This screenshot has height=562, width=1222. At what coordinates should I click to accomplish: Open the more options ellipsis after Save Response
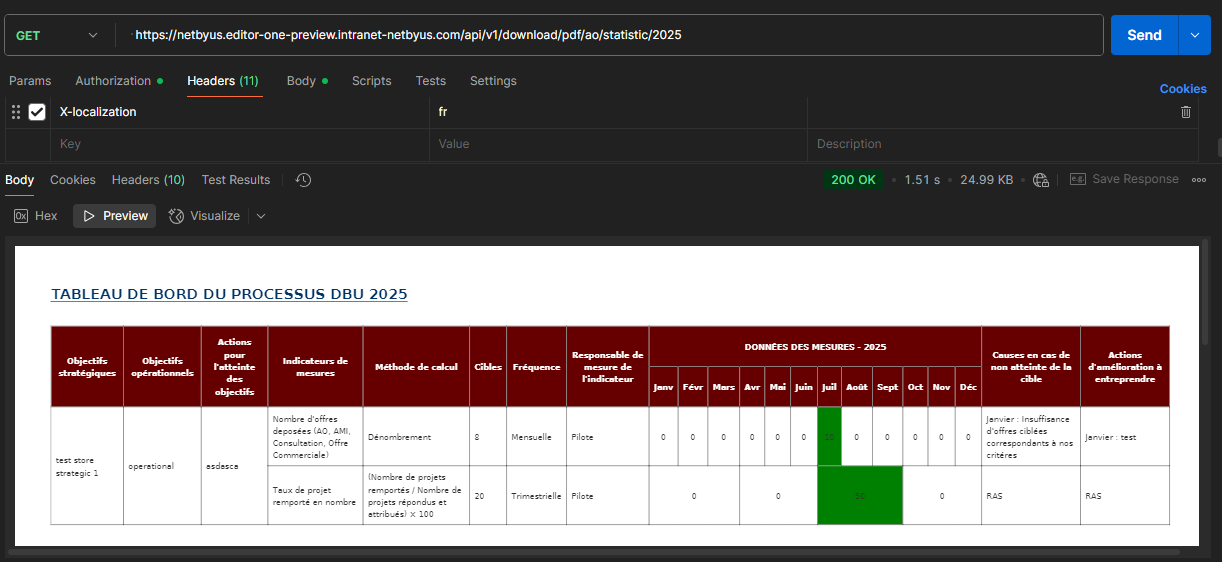pyautogui.click(x=1199, y=180)
